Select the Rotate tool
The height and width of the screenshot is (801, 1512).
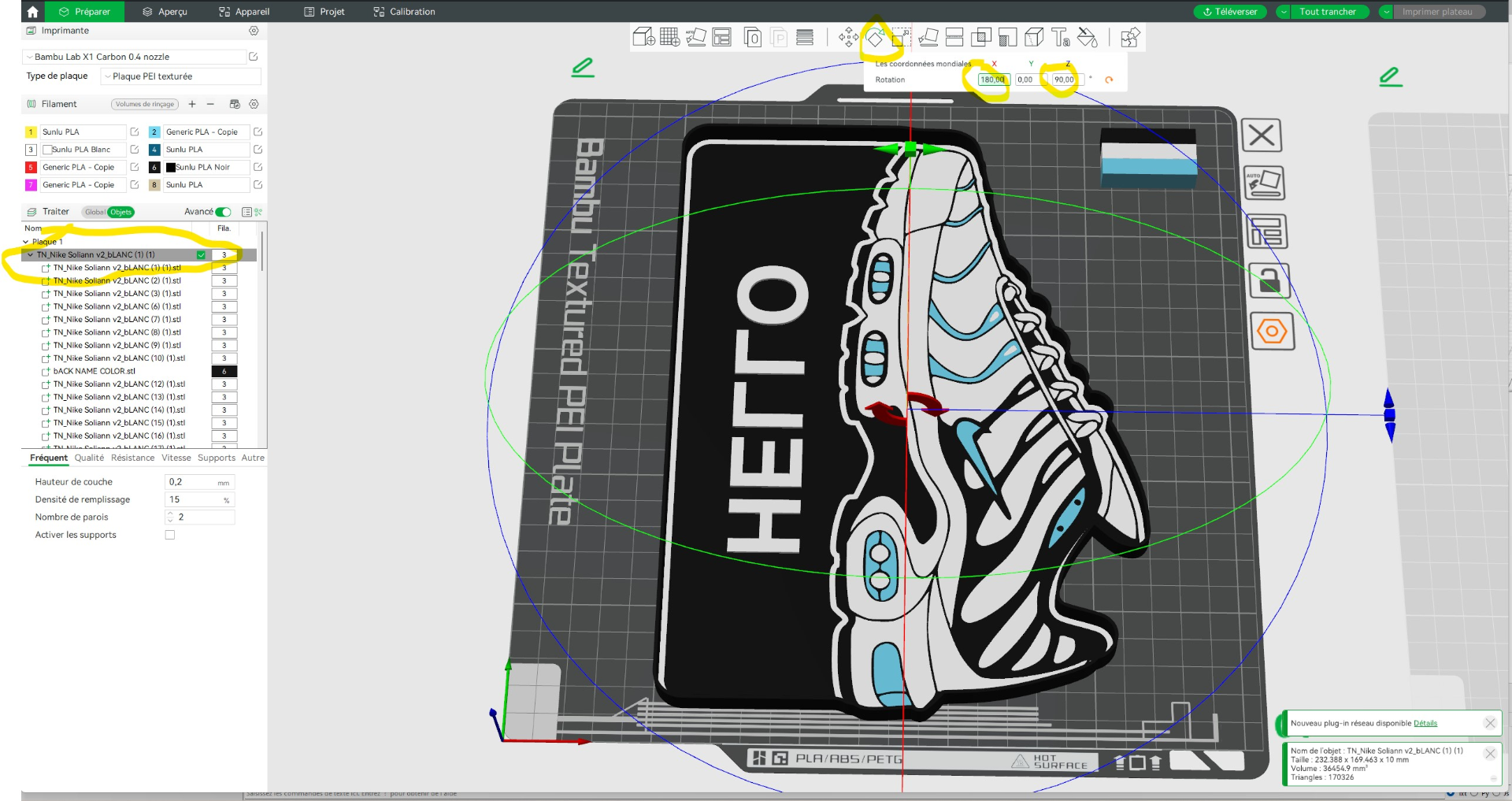coord(875,37)
